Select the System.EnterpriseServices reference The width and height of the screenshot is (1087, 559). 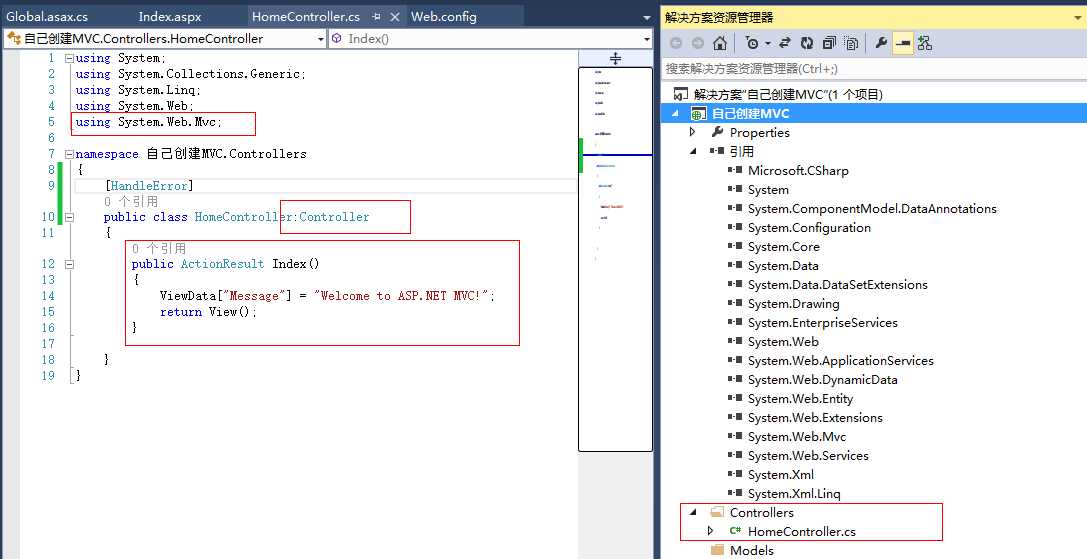pyautogui.click(x=822, y=322)
